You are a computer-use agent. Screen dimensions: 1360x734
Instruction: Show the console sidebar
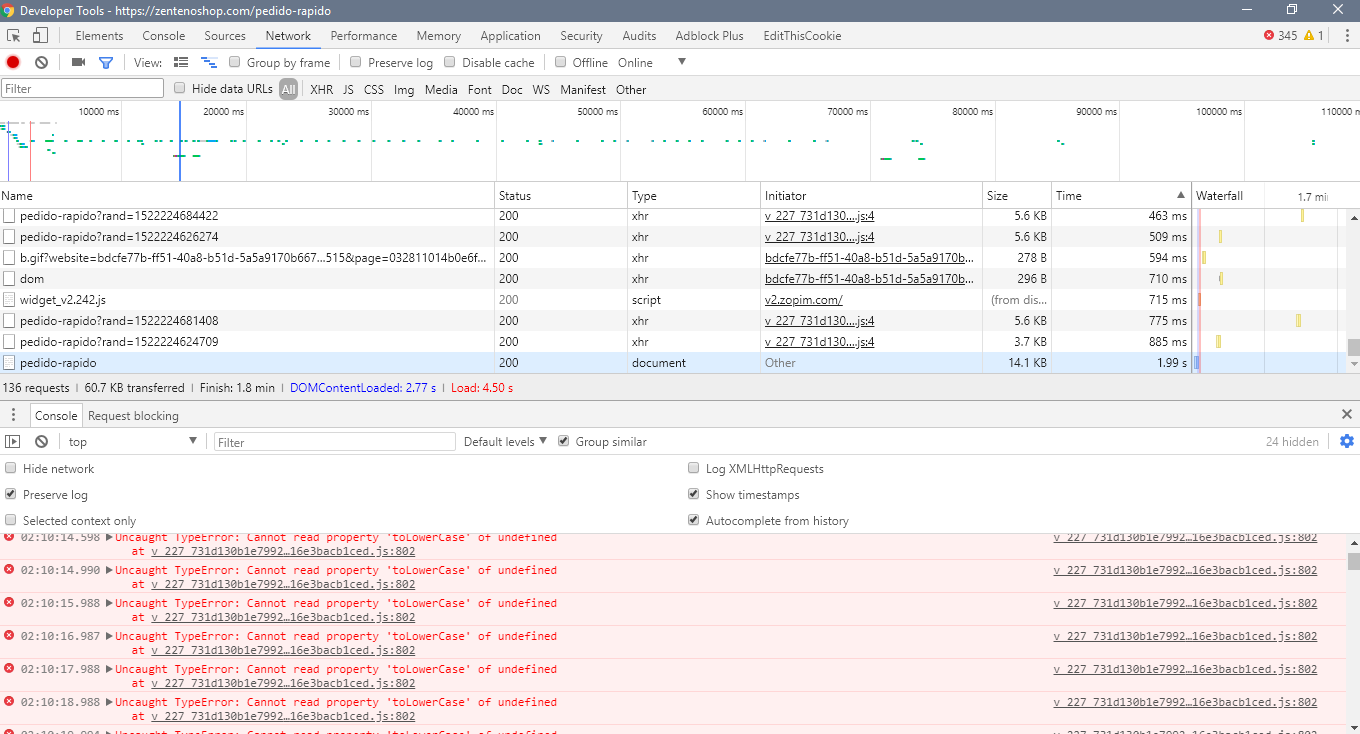pos(13,442)
